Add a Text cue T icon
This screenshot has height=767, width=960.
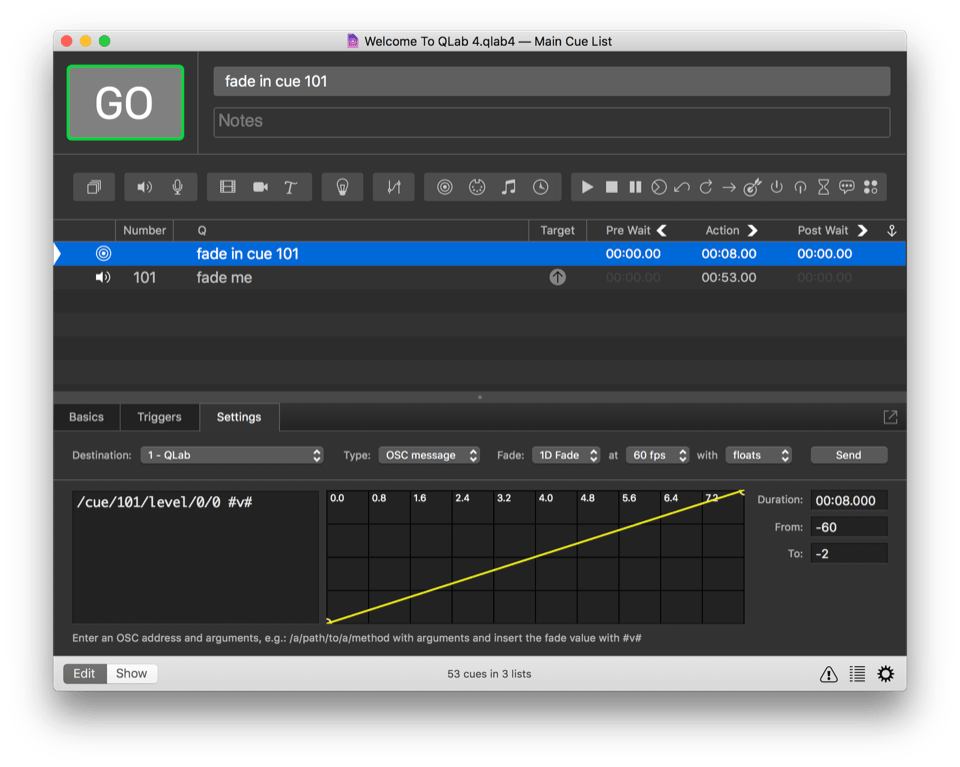point(291,187)
